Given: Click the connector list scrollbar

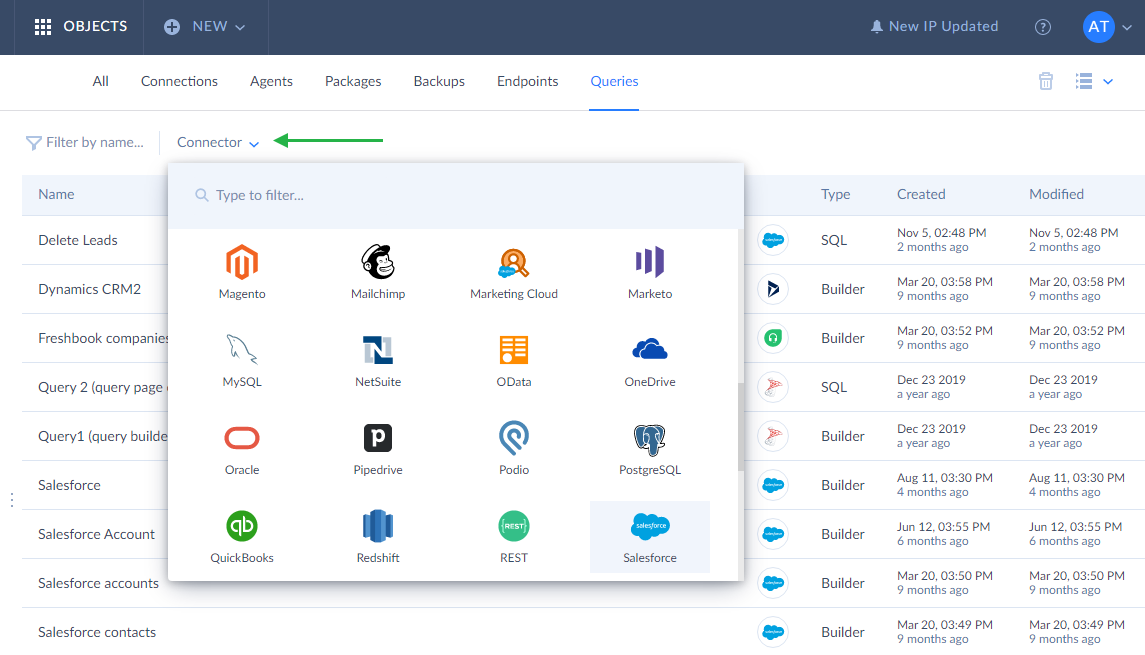Looking at the screenshot, I should [x=740, y=426].
